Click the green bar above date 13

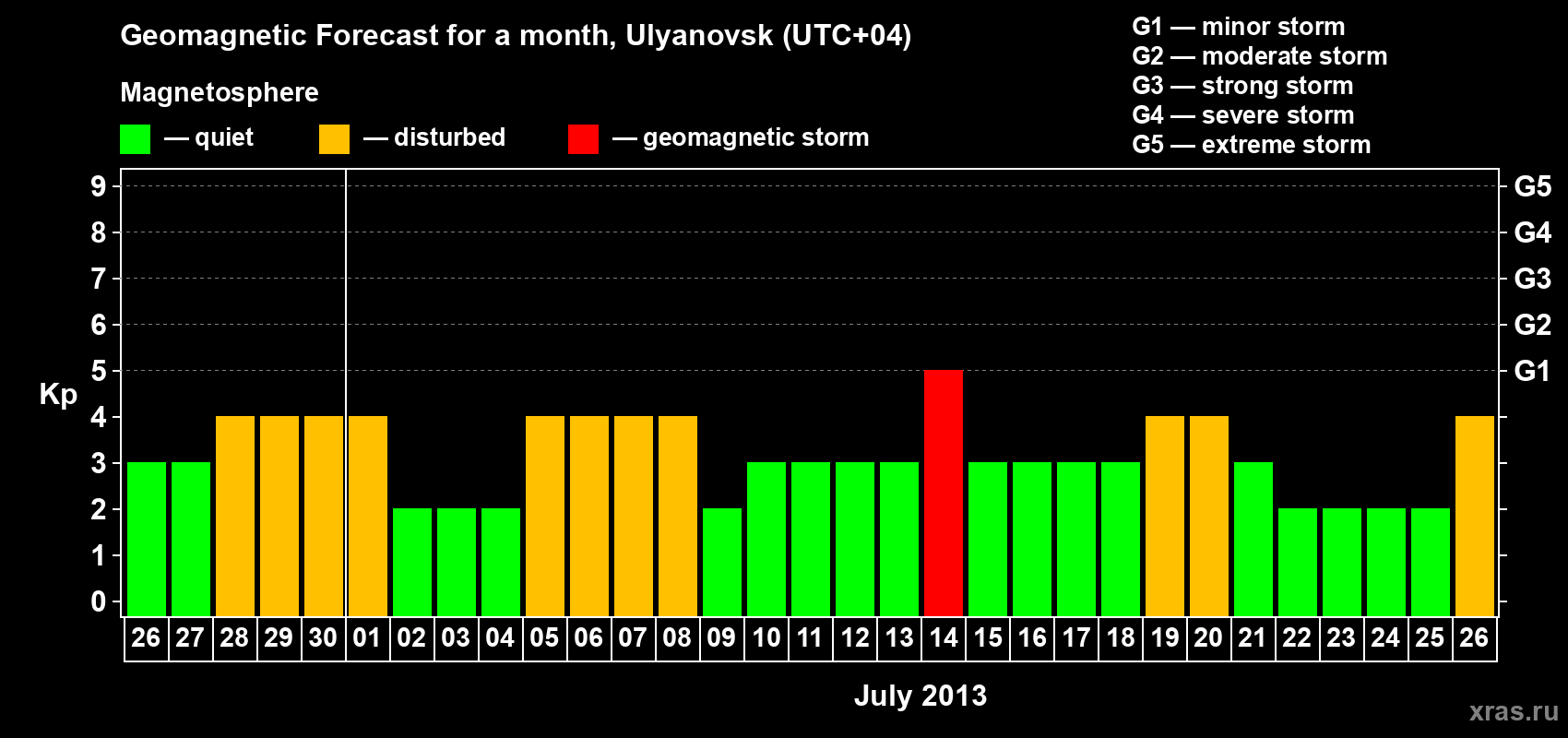tap(899, 539)
